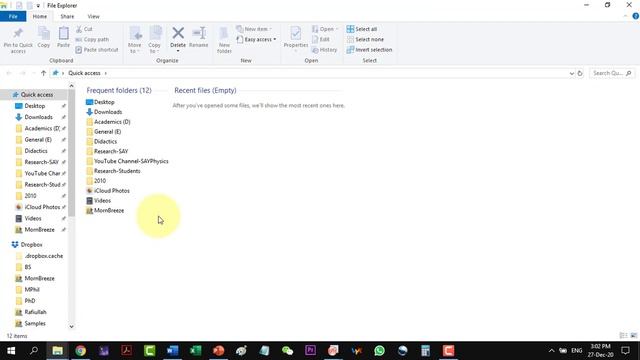This screenshot has height=360, width=640.
Task: Collapse the Frequent folders (12) header
Action: 119,90
